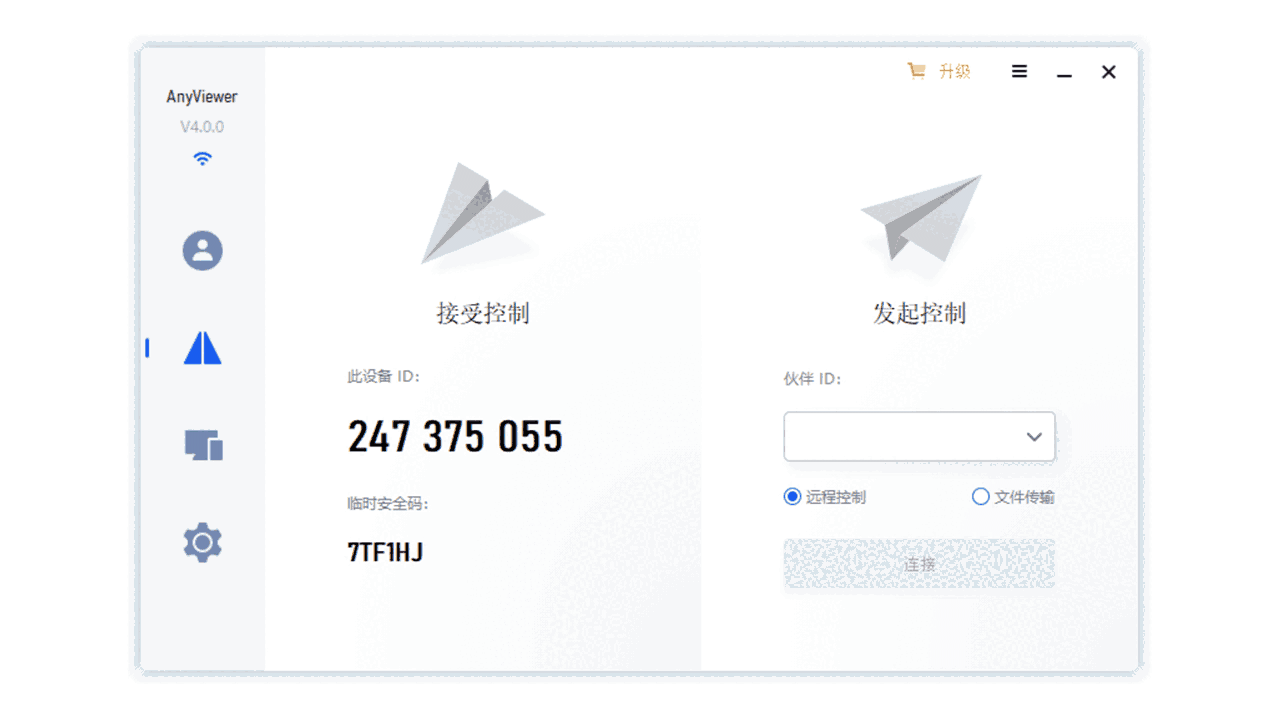Image resolution: width=1280 pixels, height=720 pixels.
Task: Minimize the AnyViewer window
Action: 1064,72
